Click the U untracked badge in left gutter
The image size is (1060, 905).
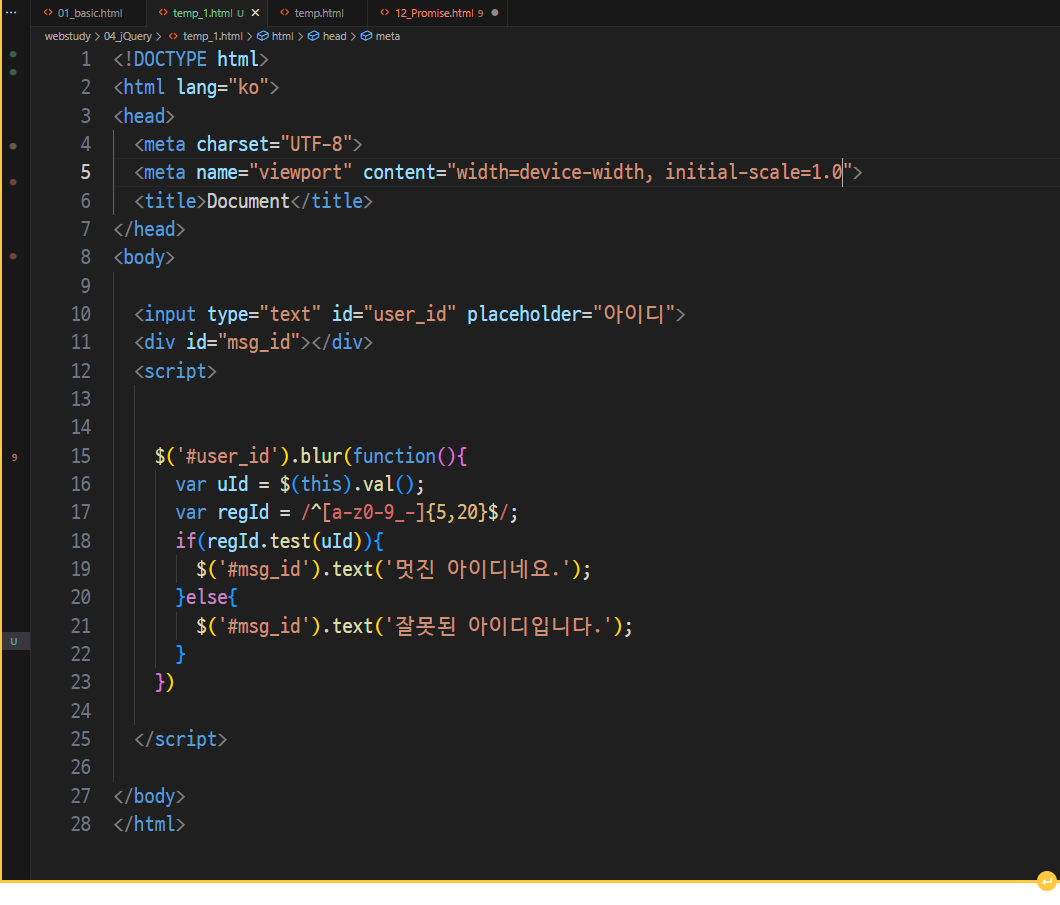14,641
